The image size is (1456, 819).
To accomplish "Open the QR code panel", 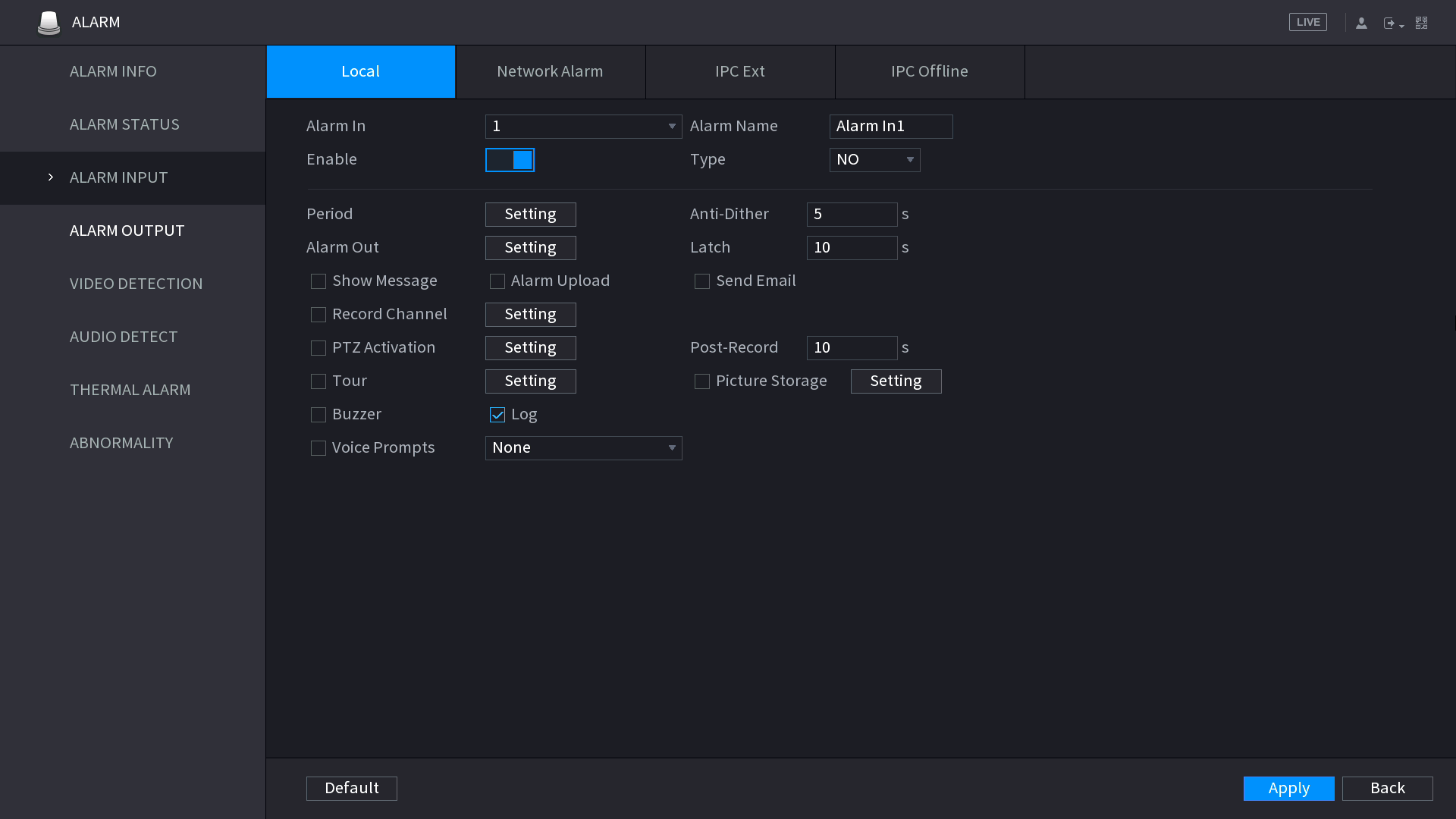I will coord(1421,22).
